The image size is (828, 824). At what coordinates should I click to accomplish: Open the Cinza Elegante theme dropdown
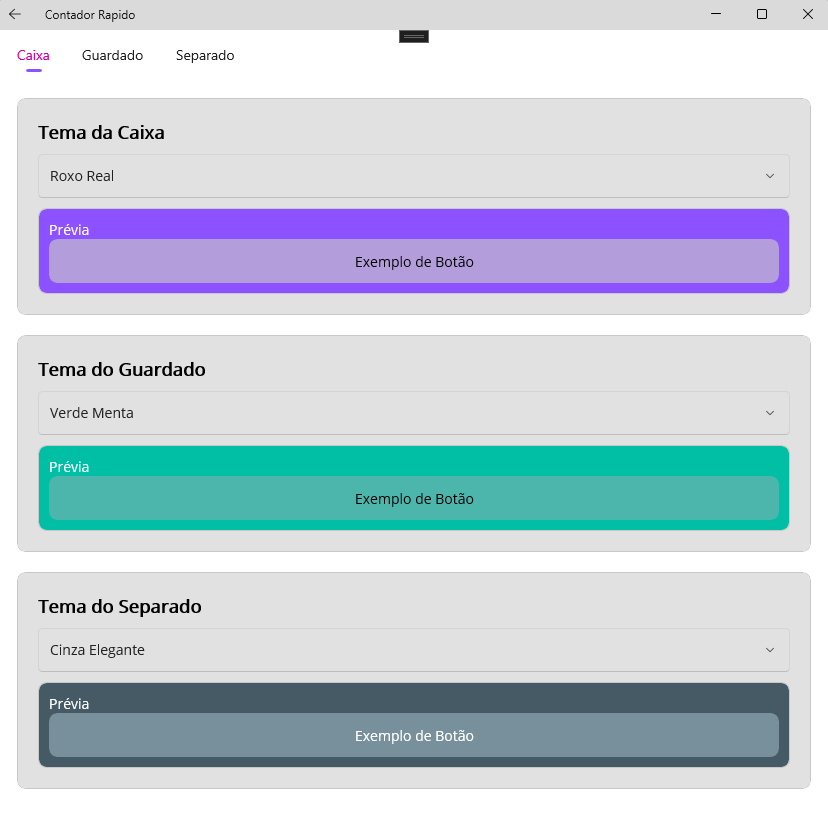pyautogui.click(x=414, y=650)
